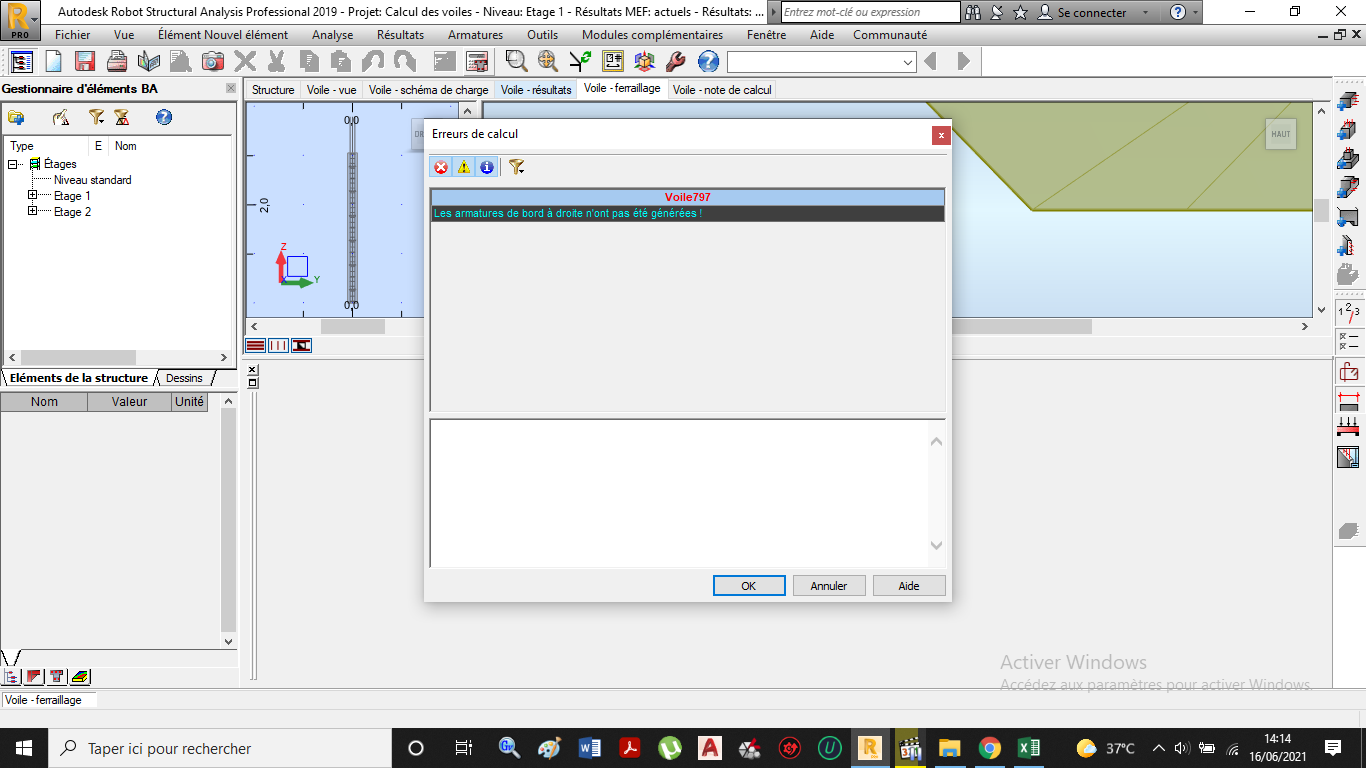Screen dimensions: 1366x768
Task: Switch to the Voile - schéma de charge tab
Action: 428,90
